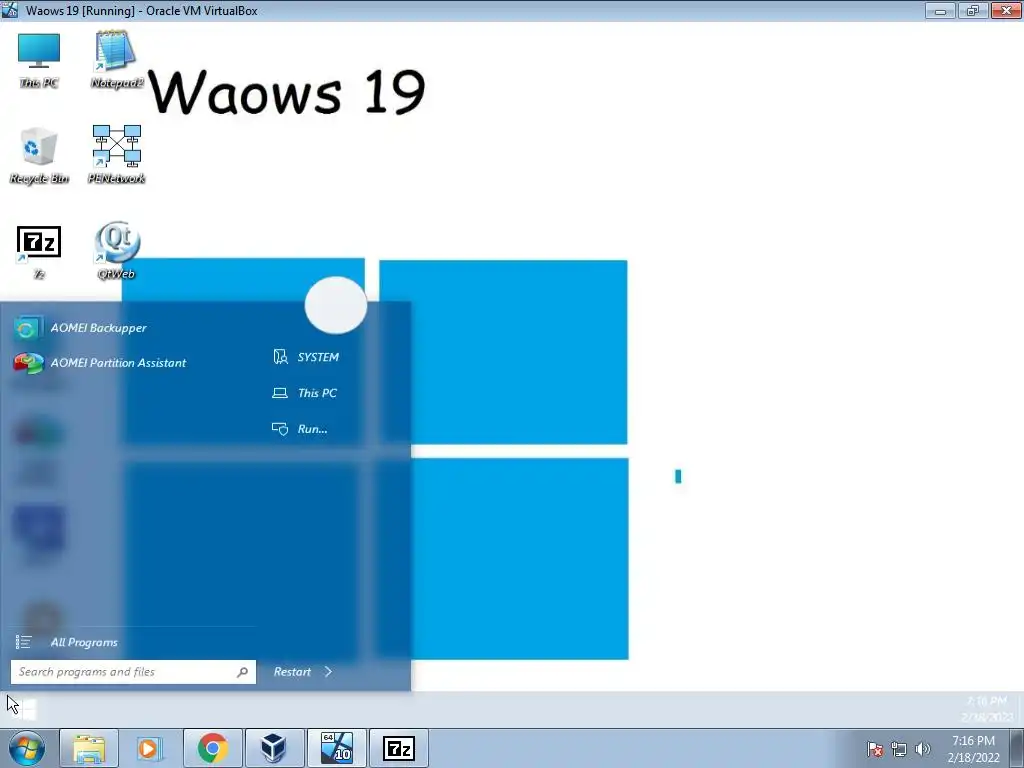Open VirtualBox Manager from taskbar
This screenshot has width=1024, height=768.
(274, 748)
